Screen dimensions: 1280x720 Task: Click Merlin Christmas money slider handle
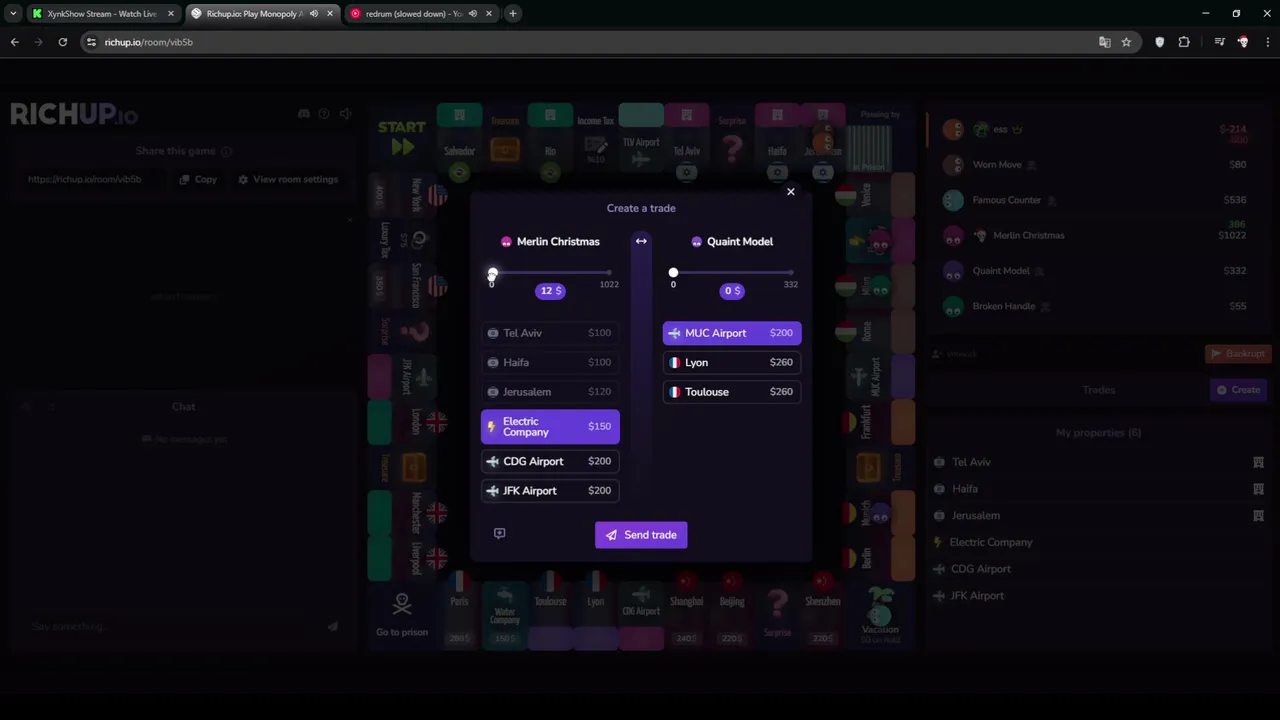point(492,273)
